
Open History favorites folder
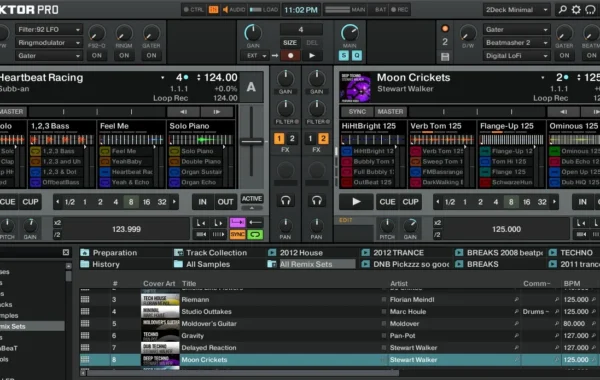pyautogui.click(x=100, y=264)
